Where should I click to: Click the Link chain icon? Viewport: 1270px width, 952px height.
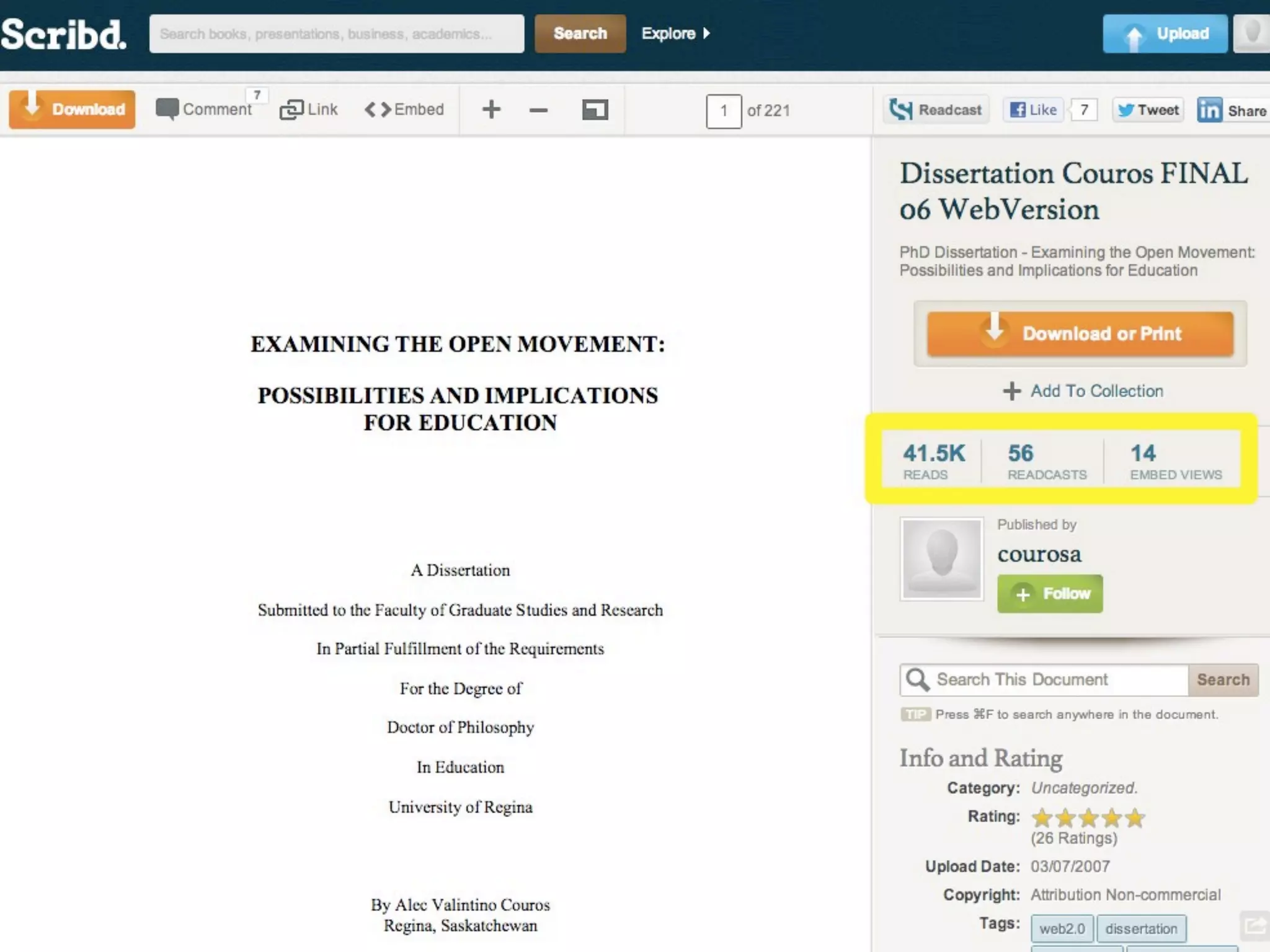(x=291, y=110)
